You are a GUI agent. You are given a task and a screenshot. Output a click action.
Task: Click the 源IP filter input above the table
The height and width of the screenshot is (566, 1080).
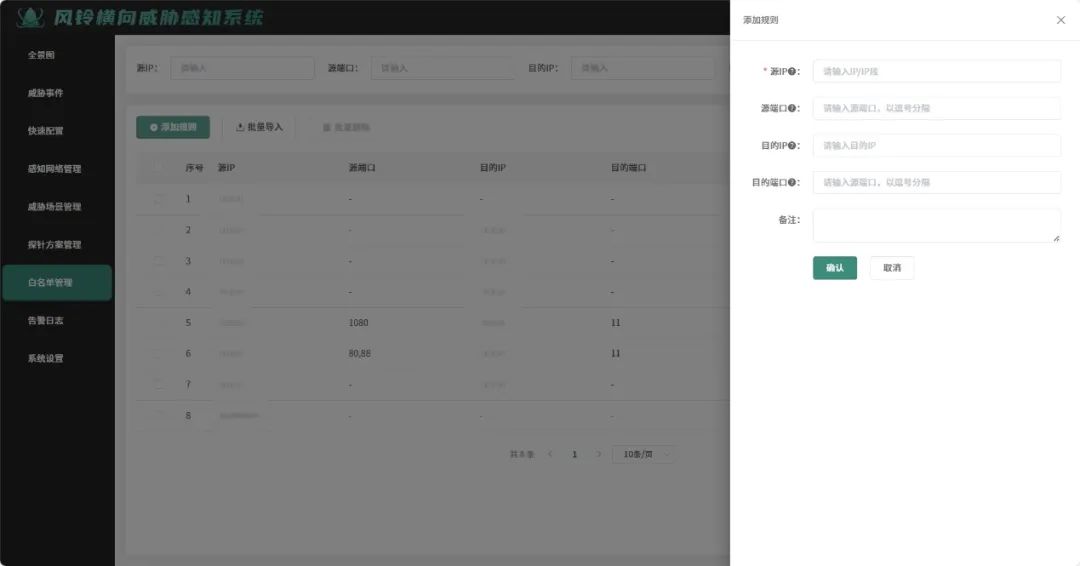point(242,68)
